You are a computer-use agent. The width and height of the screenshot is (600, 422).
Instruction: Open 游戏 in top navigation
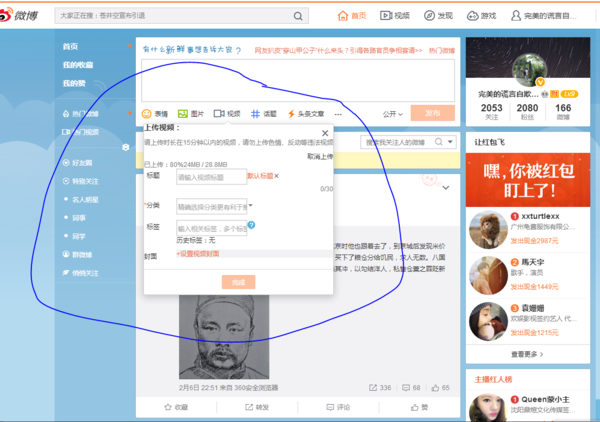pos(482,16)
